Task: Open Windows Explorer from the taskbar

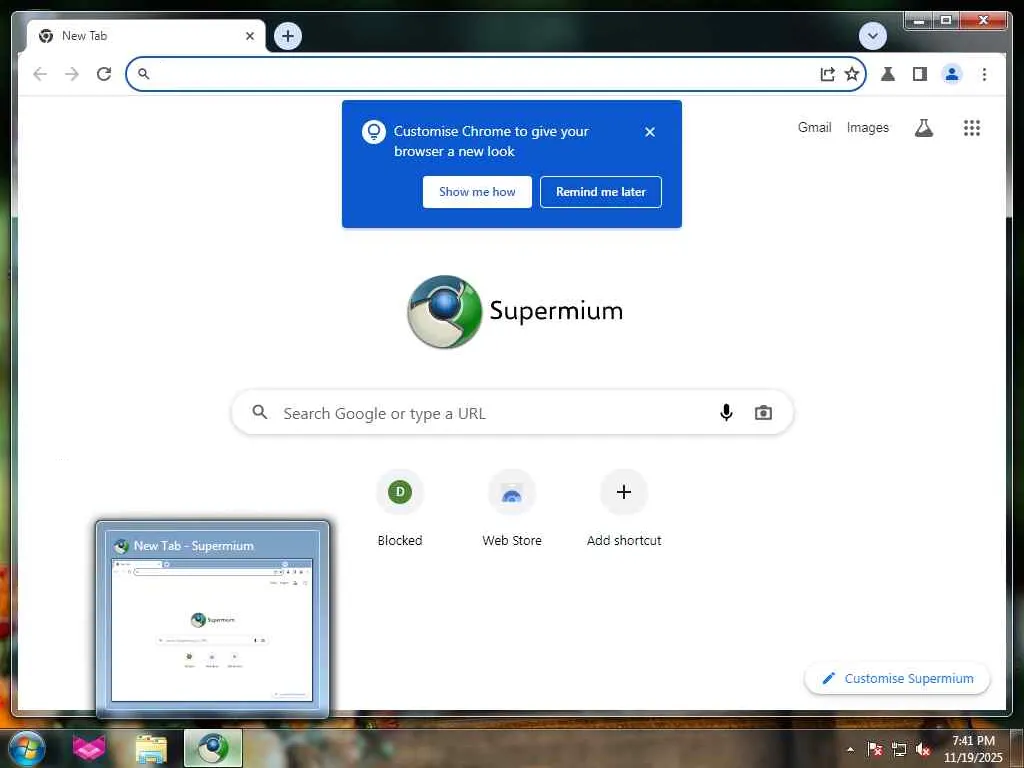Action: click(151, 748)
